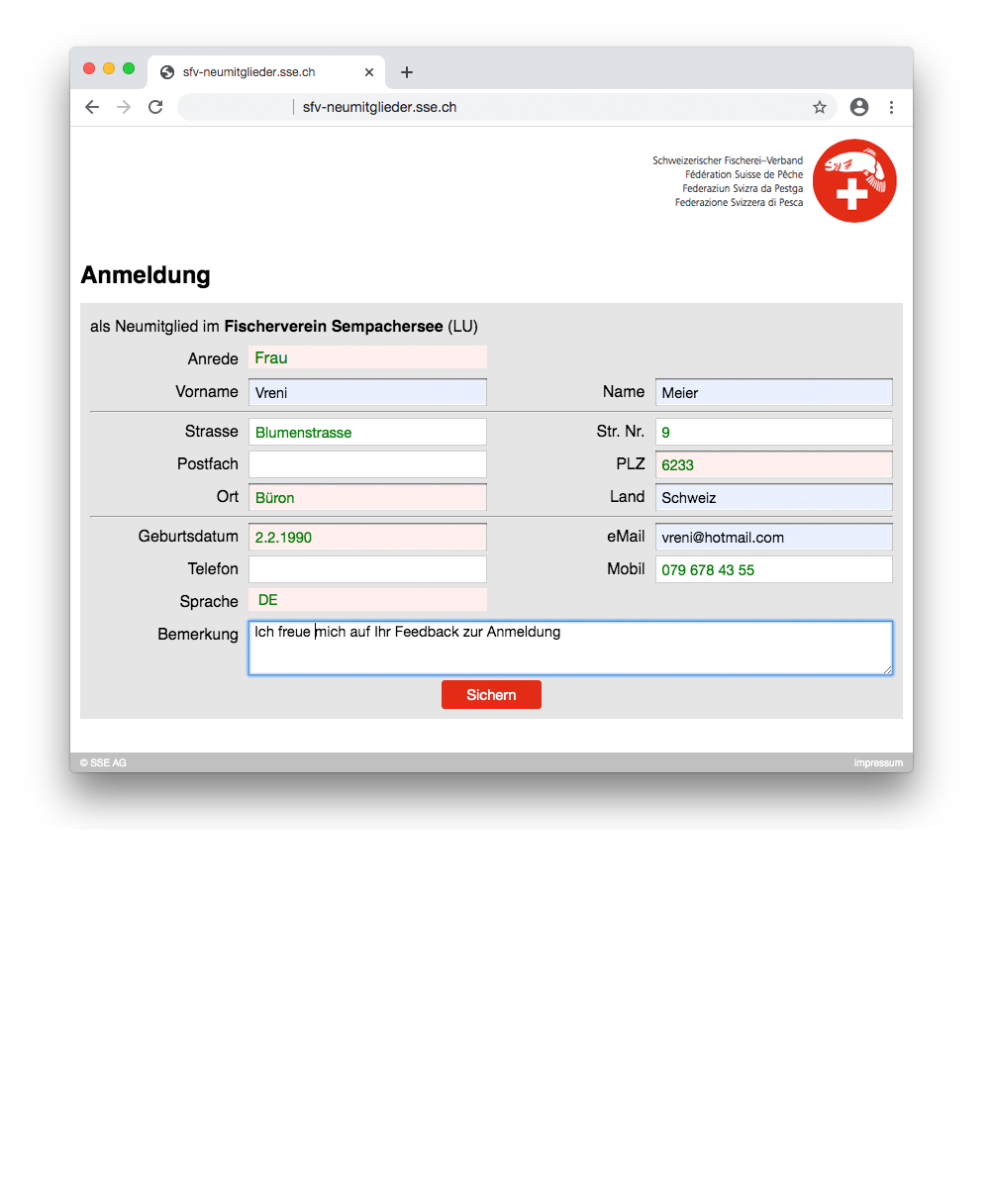Click the eMail label
Screen dimensions: 993x1204
tap(626, 537)
